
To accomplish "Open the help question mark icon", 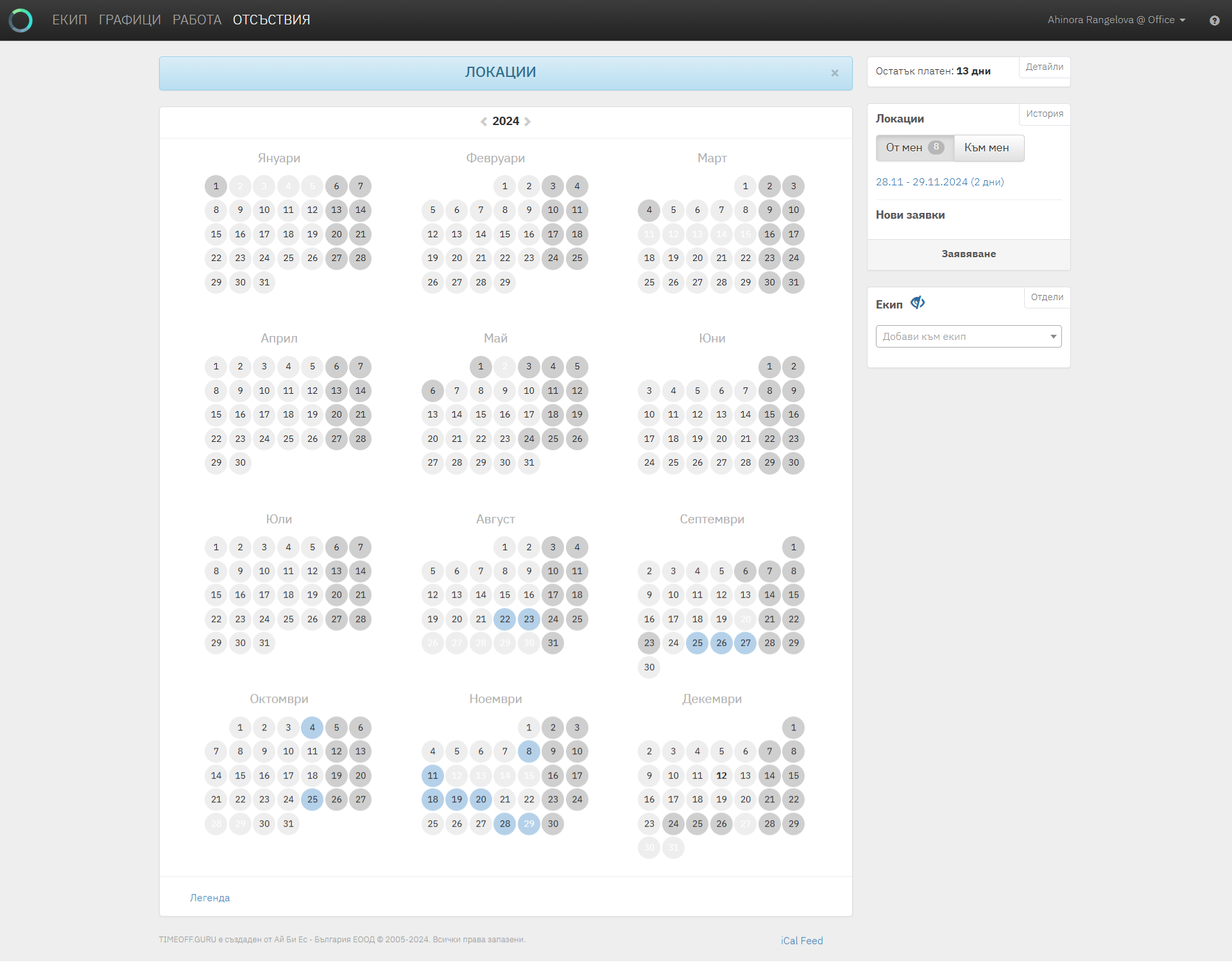I will [1214, 21].
